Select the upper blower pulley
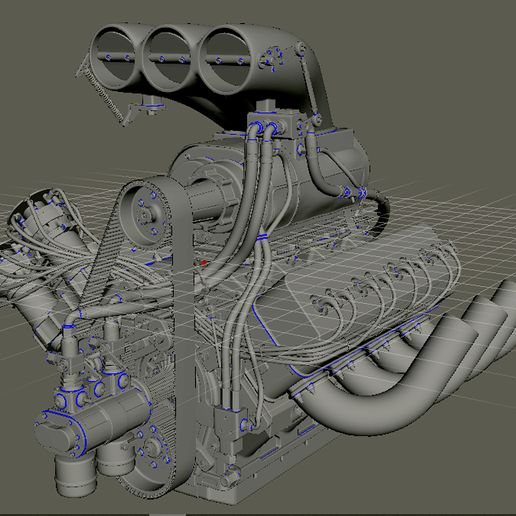The width and height of the screenshot is (516, 516). point(145,215)
